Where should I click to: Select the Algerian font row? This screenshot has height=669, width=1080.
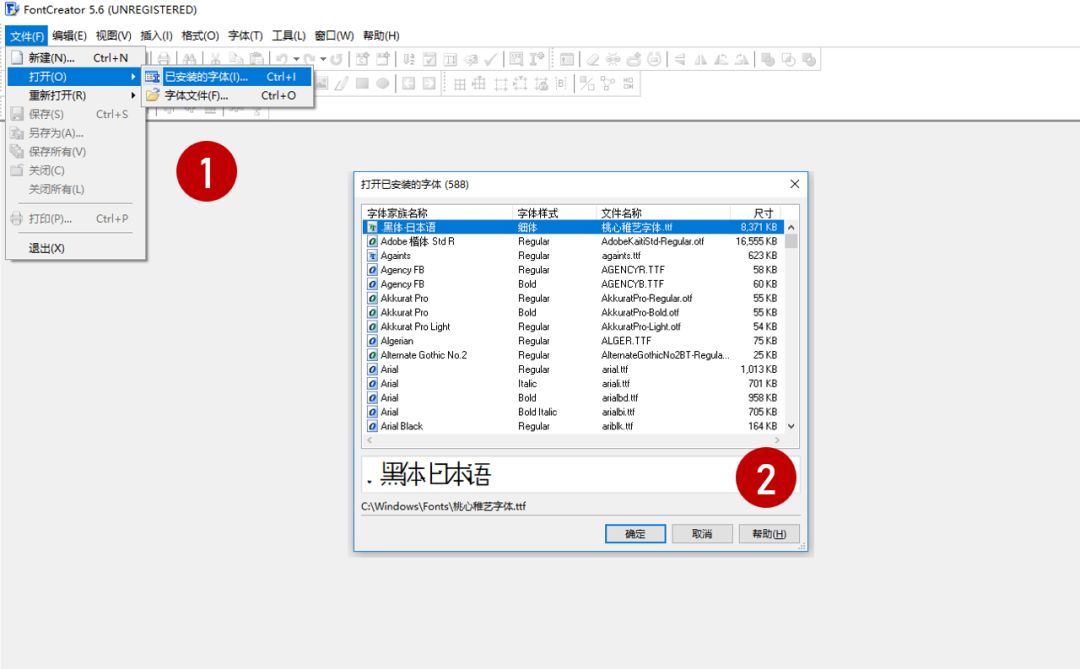point(573,341)
